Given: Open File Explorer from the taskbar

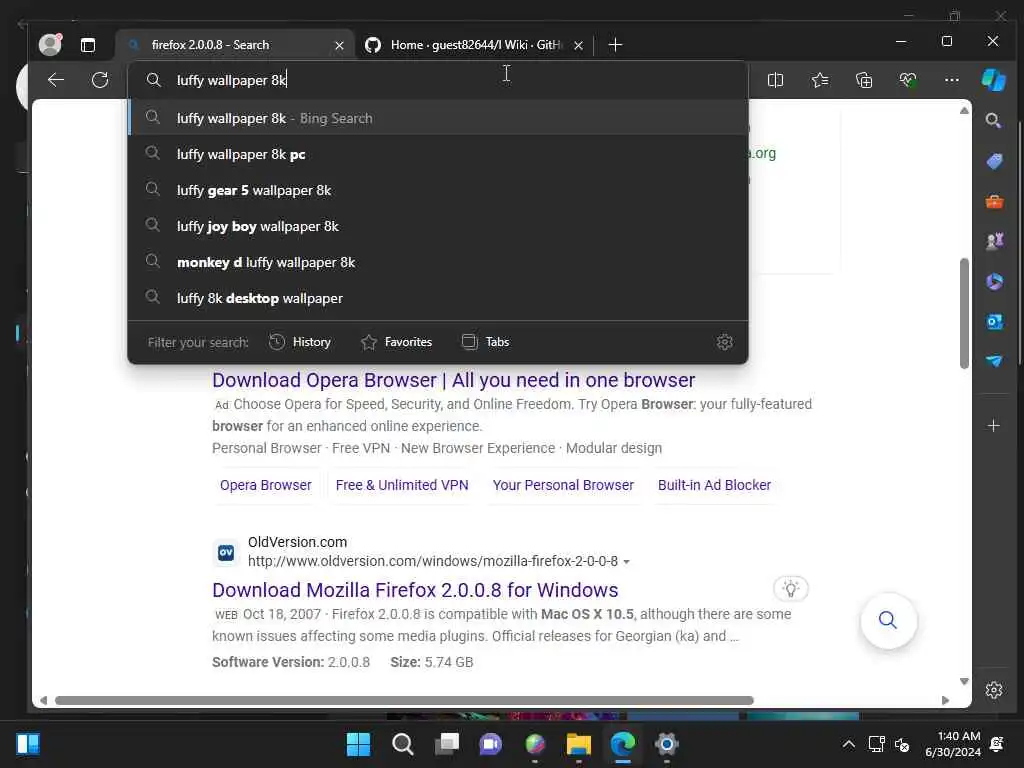Looking at the screenshot, I should point(579,744).
